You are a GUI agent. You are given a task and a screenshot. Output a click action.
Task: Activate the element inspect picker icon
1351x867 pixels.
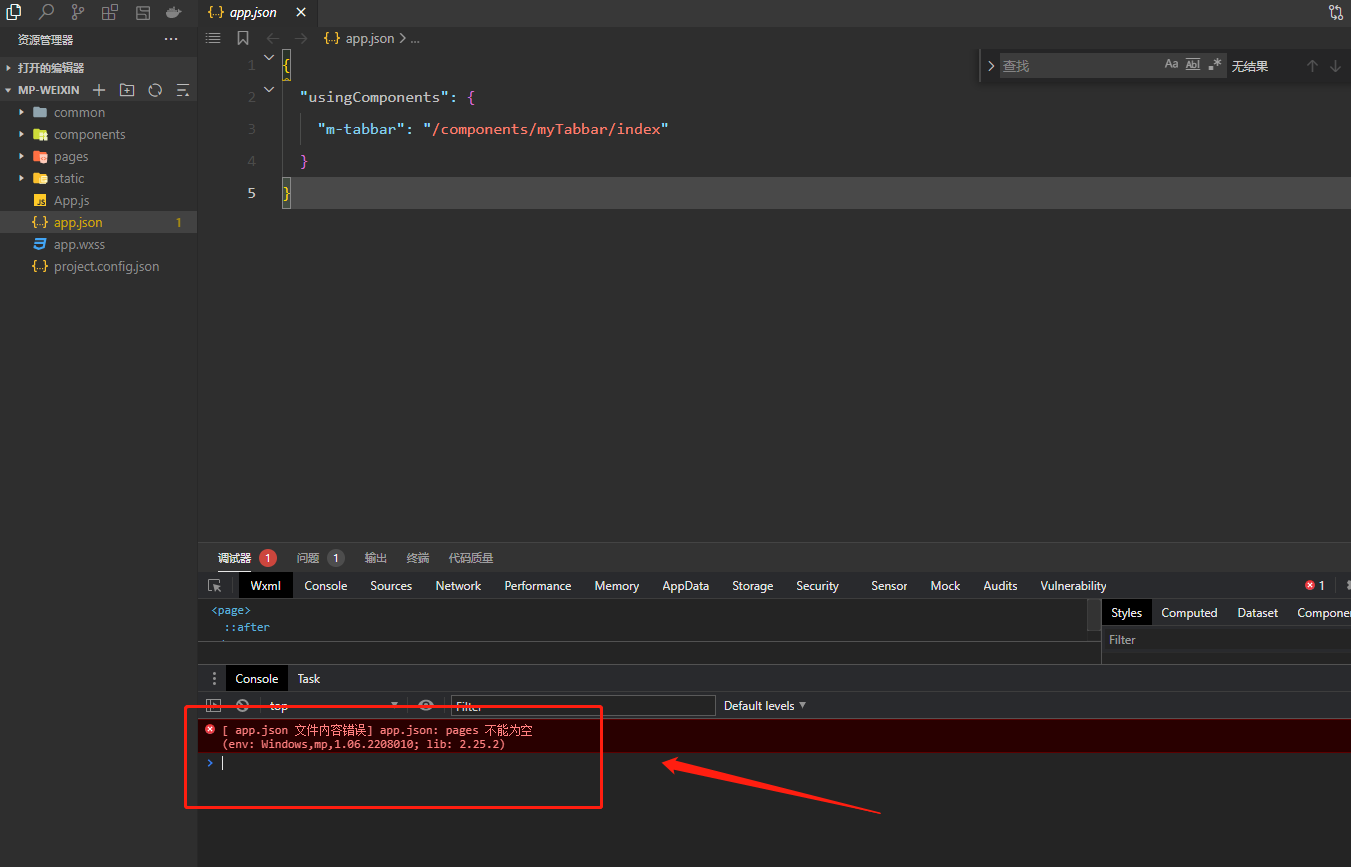[214, 586]
